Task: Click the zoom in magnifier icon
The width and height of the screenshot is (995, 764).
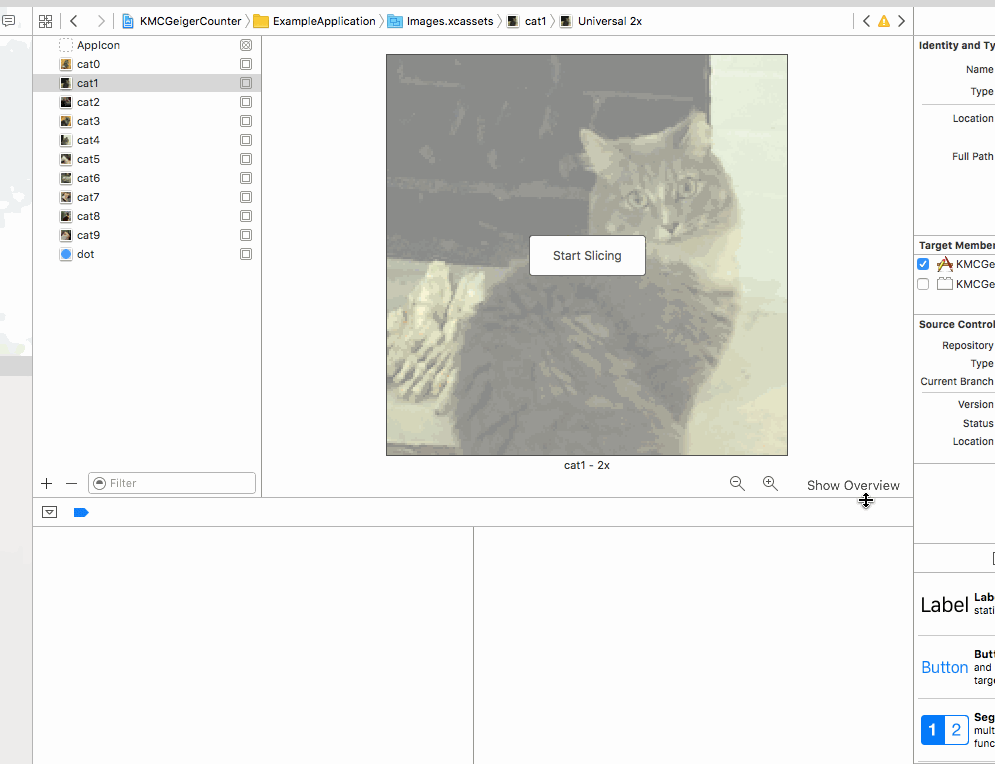Action: click(770, 483)
